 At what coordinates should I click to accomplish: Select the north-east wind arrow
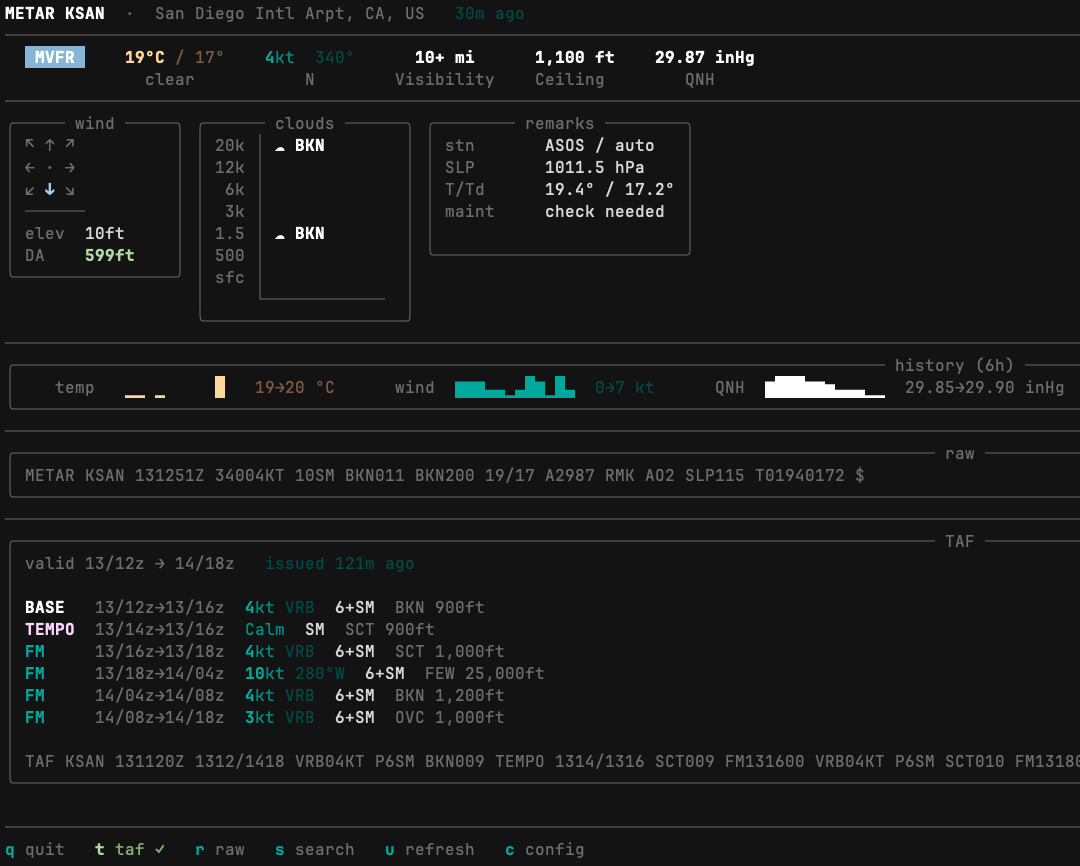click(70, 144)
